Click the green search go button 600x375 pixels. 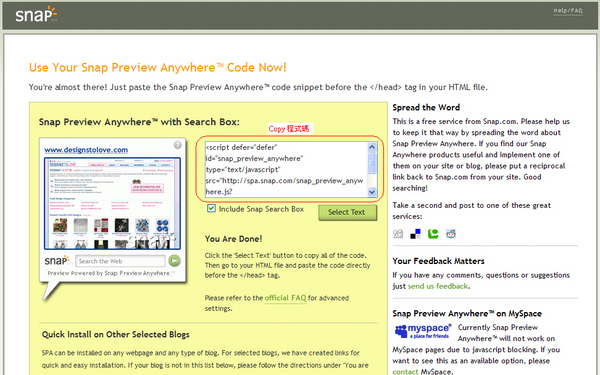click(174, 261)
